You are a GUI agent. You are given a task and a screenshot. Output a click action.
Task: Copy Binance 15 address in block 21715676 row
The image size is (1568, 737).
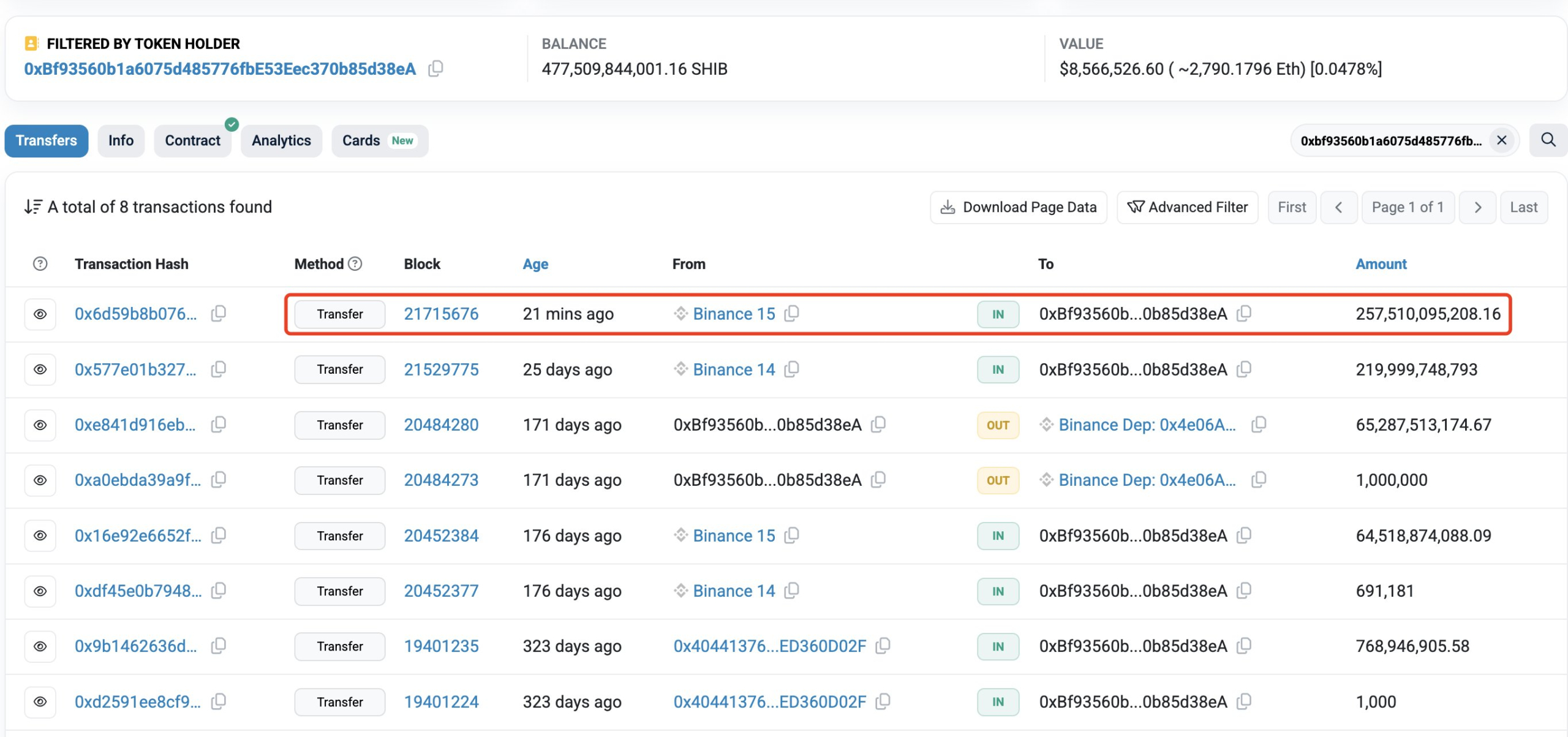point(792,314)
